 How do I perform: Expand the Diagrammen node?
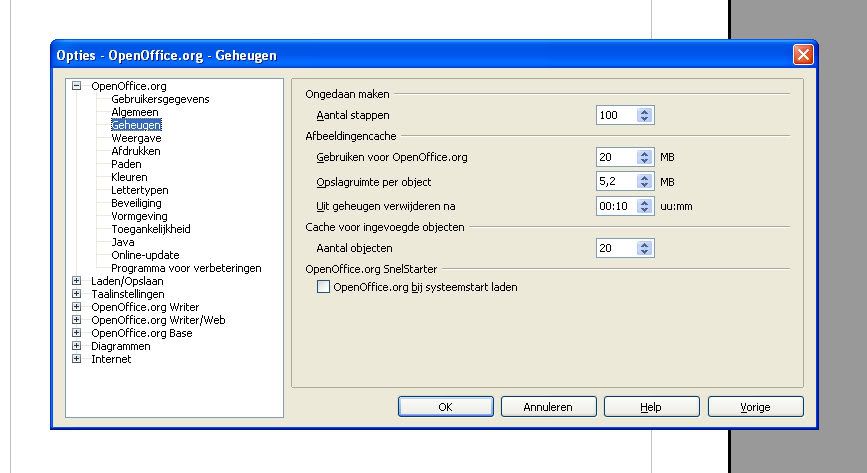point(76,346)
